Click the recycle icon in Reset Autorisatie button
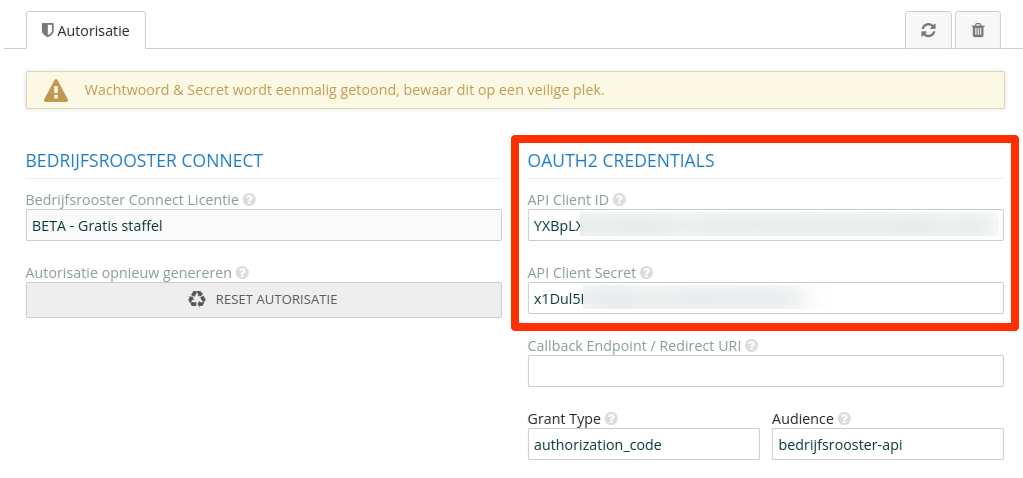Viewport: 1023px width, 478px height. (196, 300)
